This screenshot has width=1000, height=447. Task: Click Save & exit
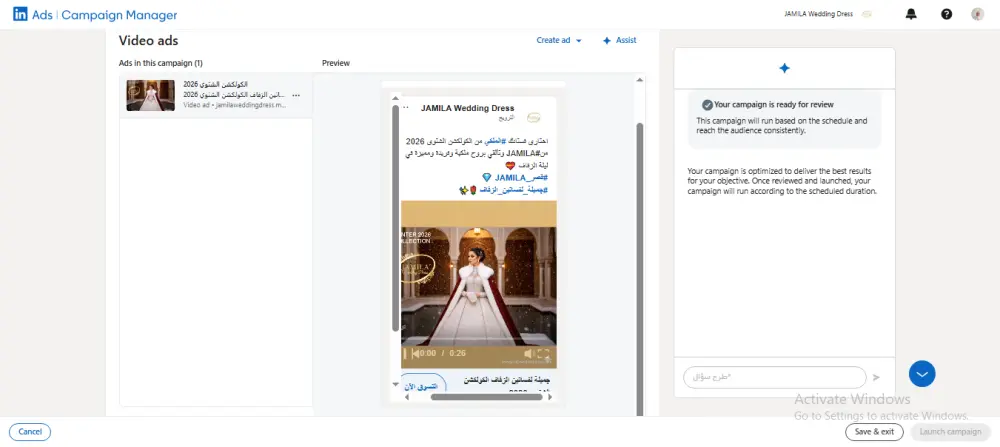pyautogui.click(x=874, y=432)
